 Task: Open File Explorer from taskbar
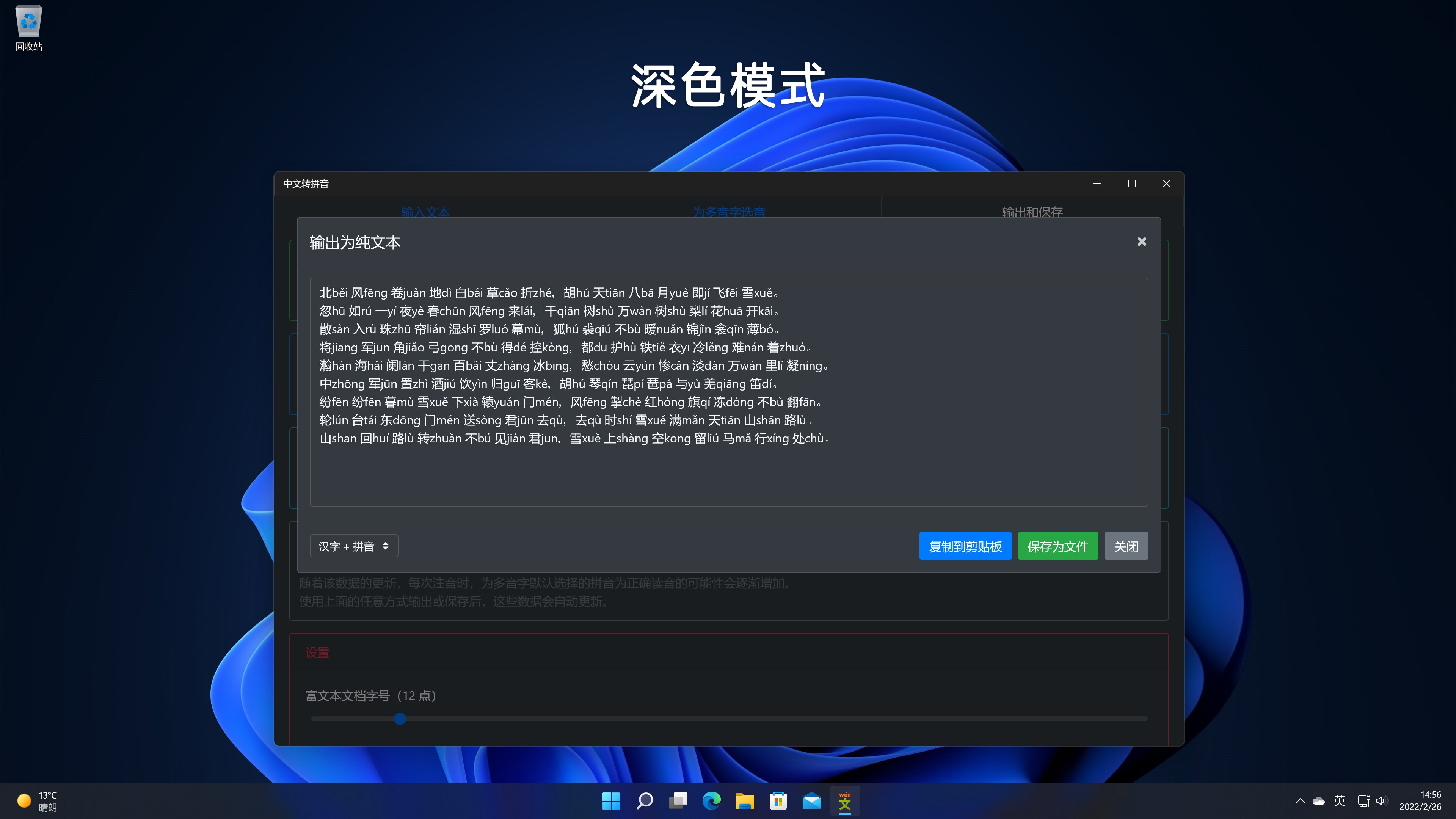[x=744, y=800]
